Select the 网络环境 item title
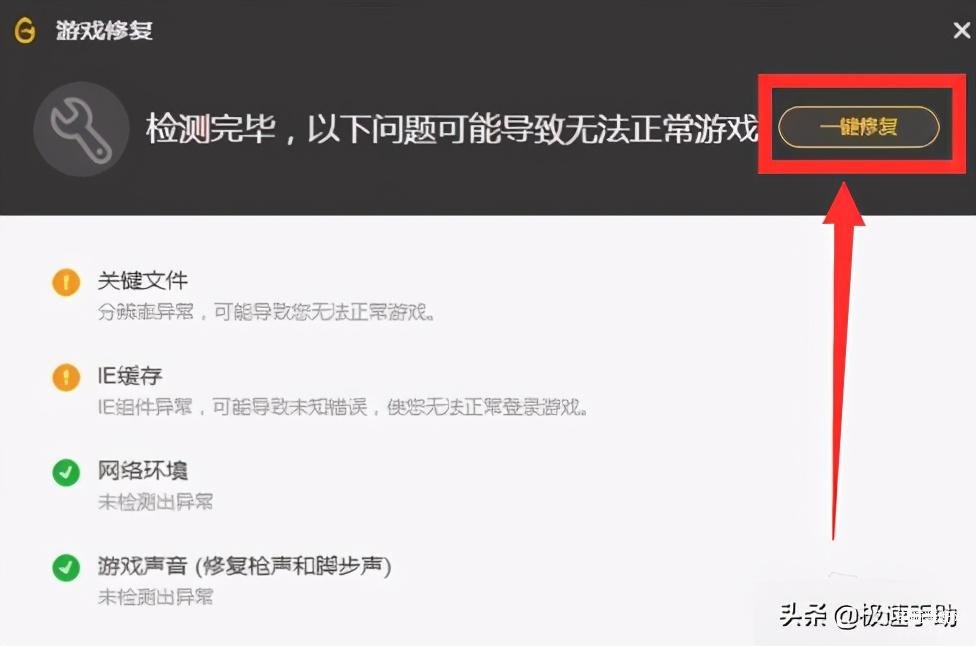The image size is (976, 646). click(143, 470)
